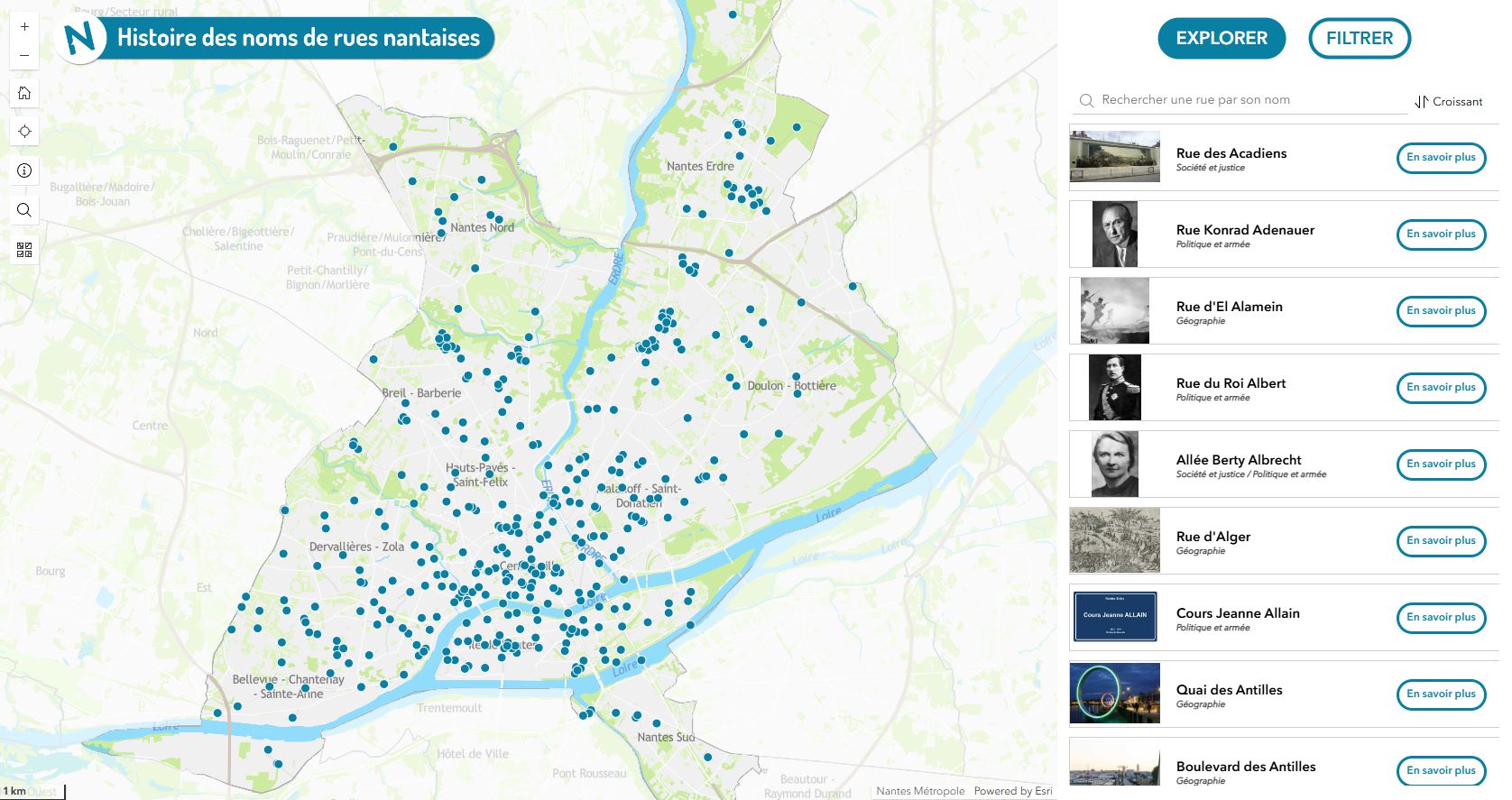Return map to home view
1512x800 pixels.
coord(24,93)
